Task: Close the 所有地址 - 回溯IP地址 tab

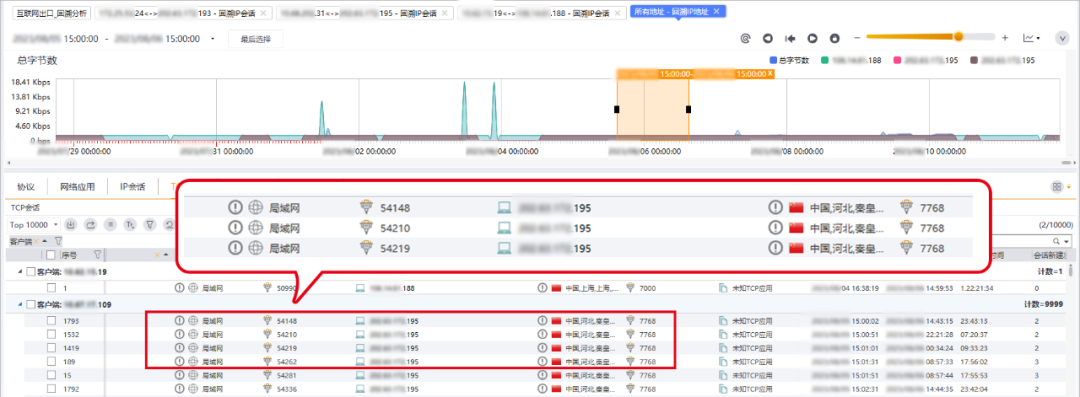Action: tap(716, 12)
